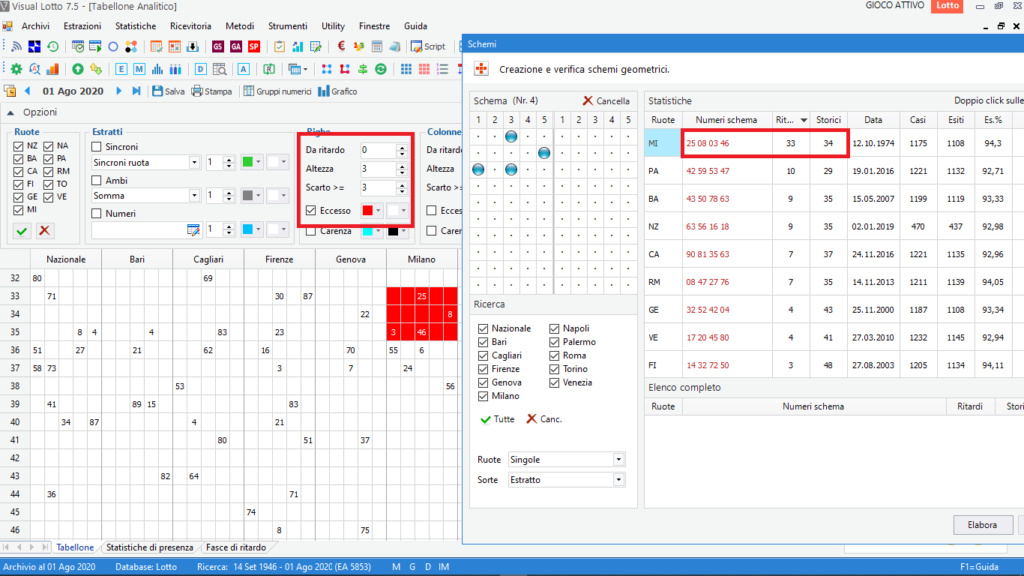
Task: Open the Archivi menu
Action: tap(35, 26)
